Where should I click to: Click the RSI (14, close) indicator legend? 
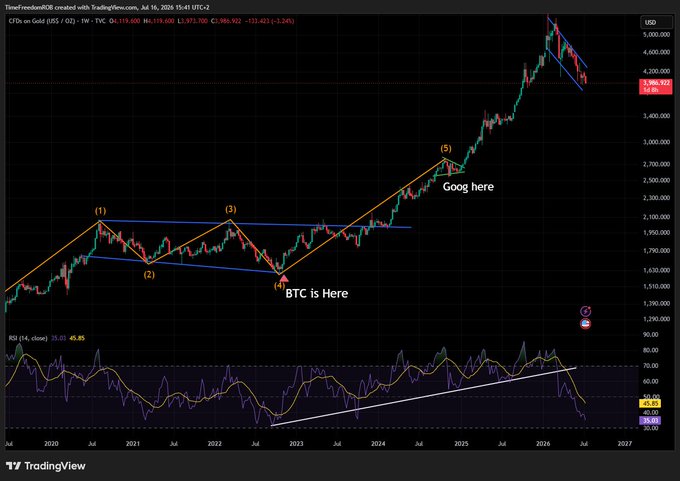(x=28, y=338)
